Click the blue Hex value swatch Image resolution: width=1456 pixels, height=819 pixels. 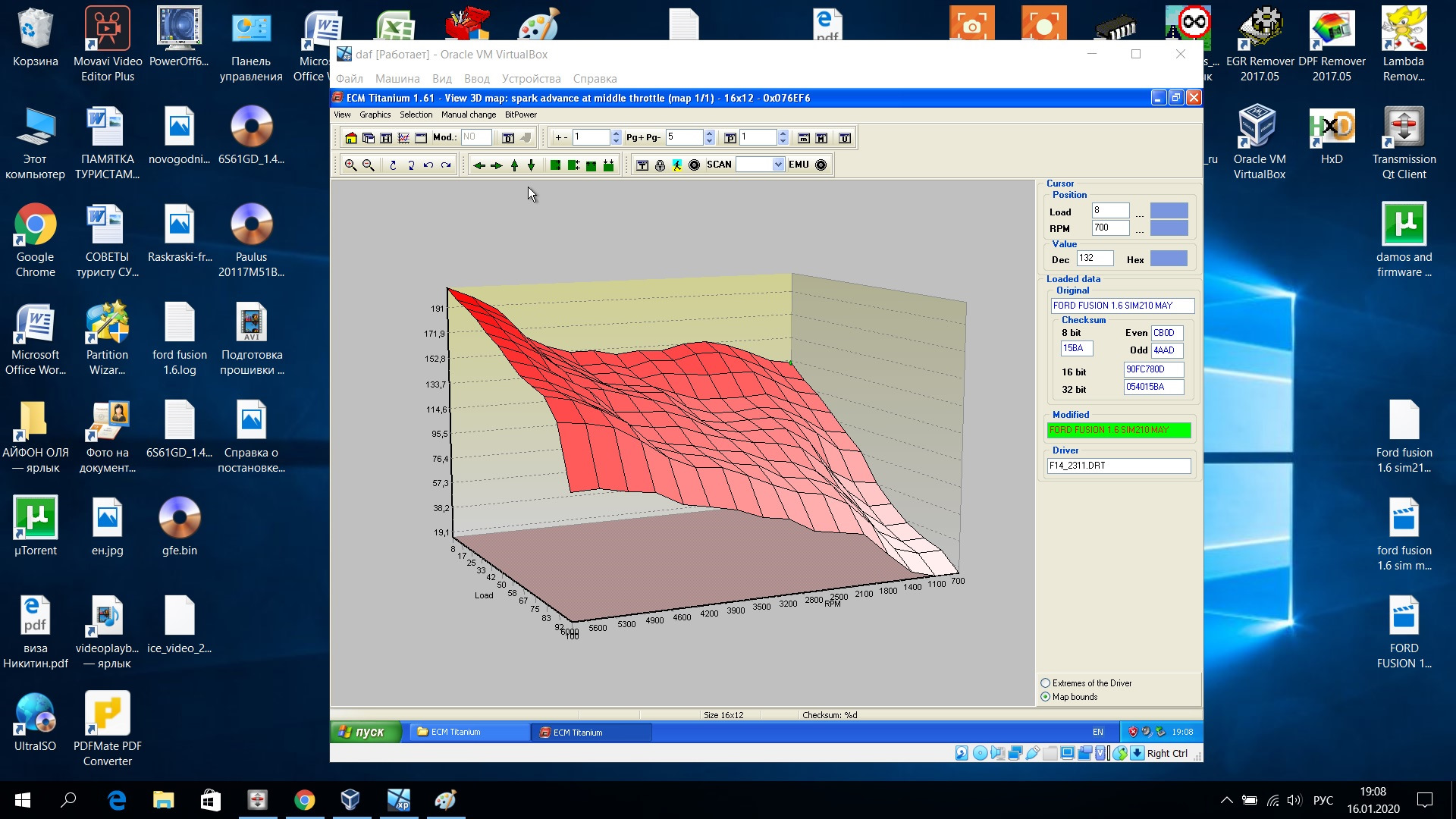(1169, 259)
